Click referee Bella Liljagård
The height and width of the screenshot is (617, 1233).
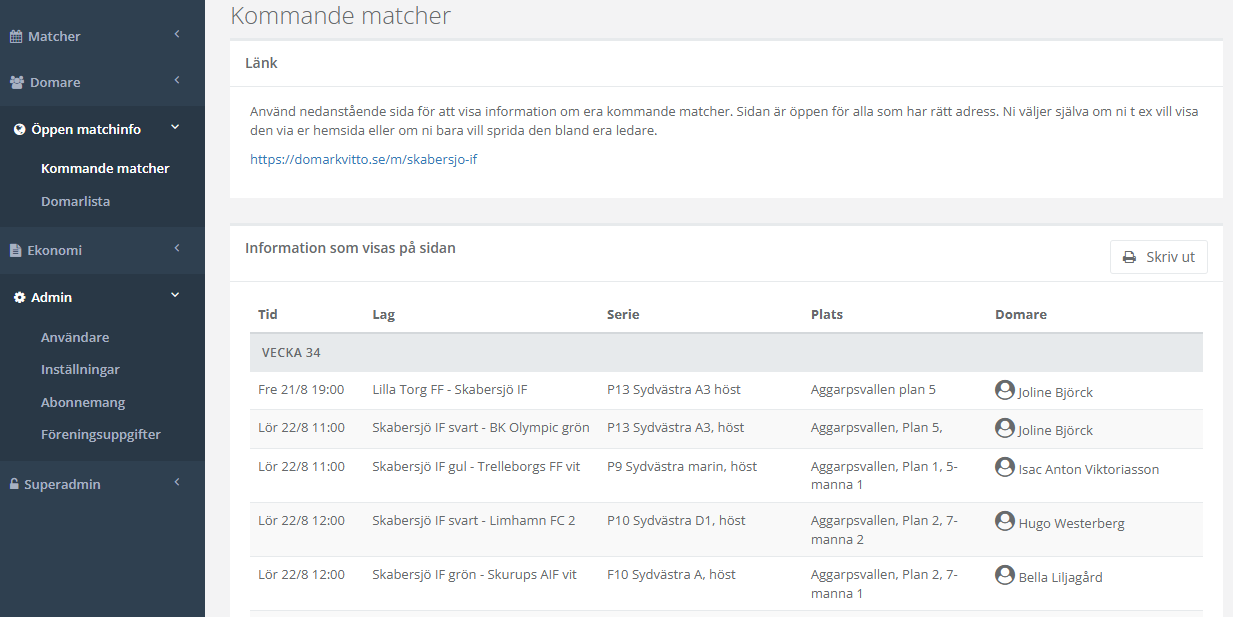tap(1060, 577)
